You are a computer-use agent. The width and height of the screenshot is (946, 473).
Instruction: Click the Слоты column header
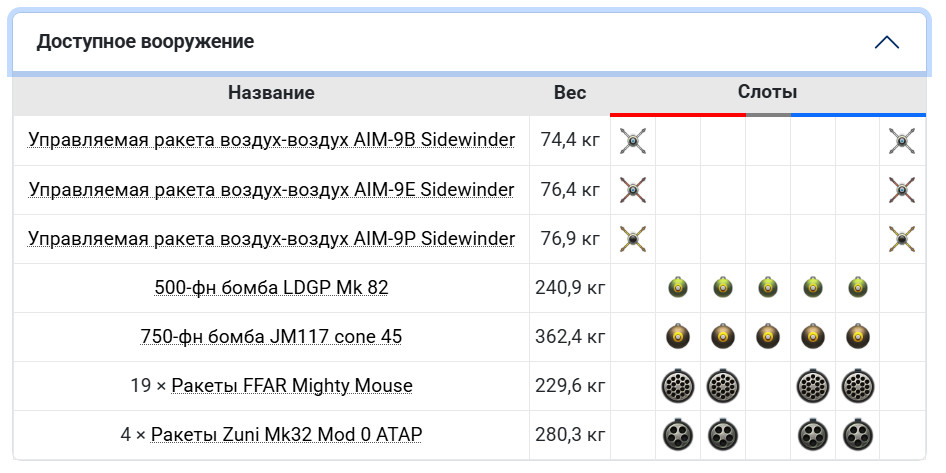pyautogui.click(x=767, y=92)
